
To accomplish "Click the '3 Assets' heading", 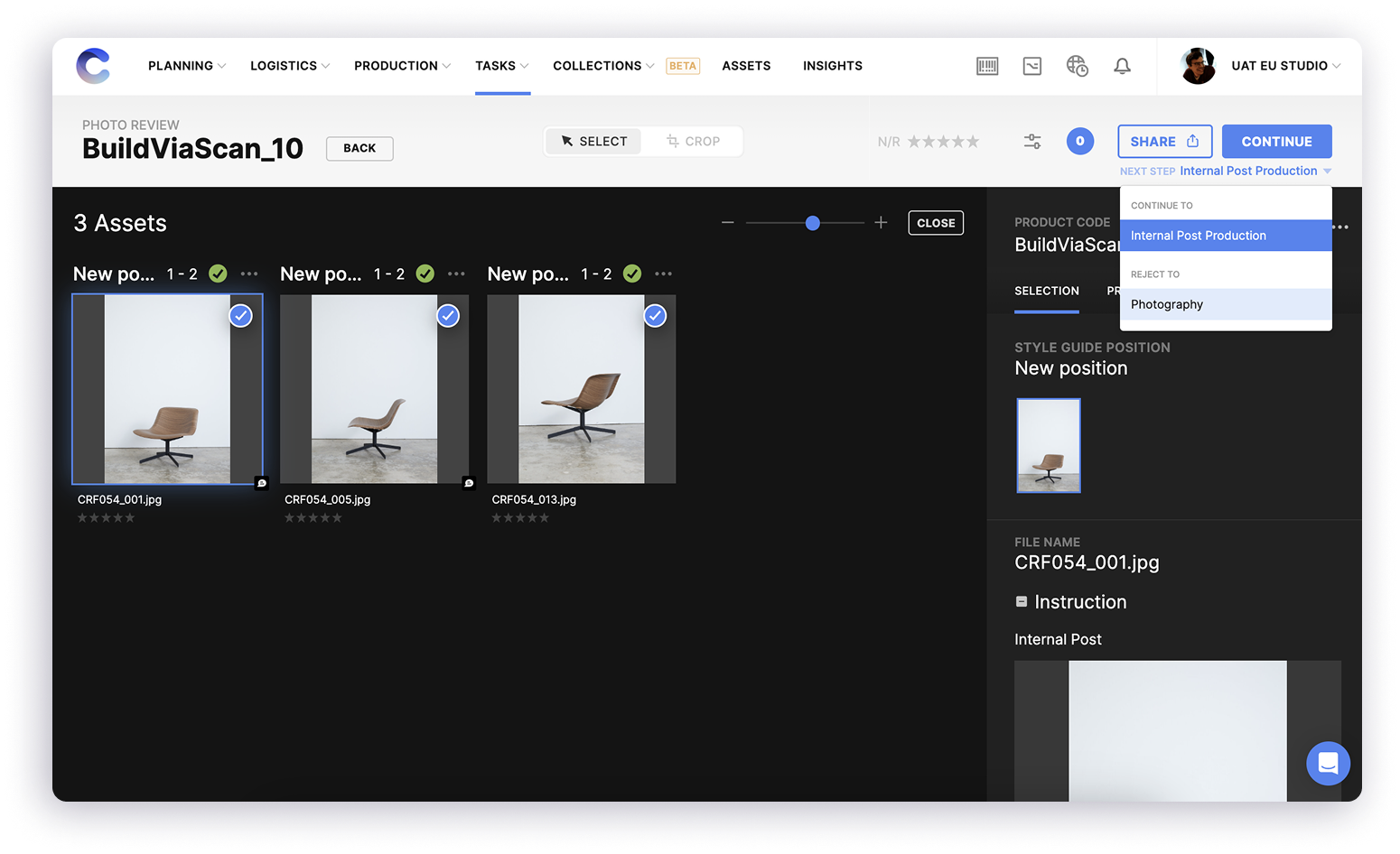I will coord(120,223).
